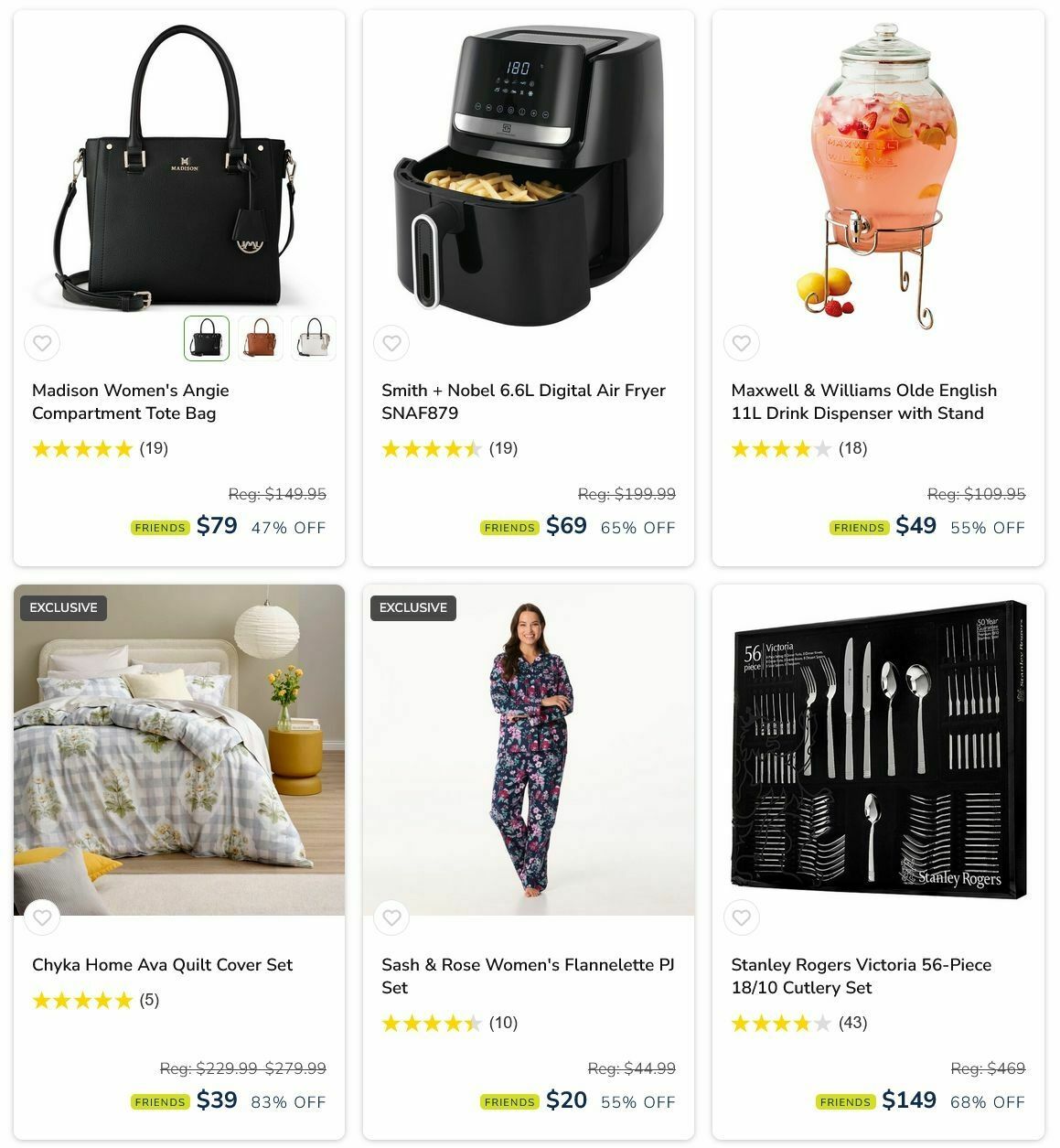
Task: Open Sash & Rose Flannelette PJ Set link
Action: point(528,976)
